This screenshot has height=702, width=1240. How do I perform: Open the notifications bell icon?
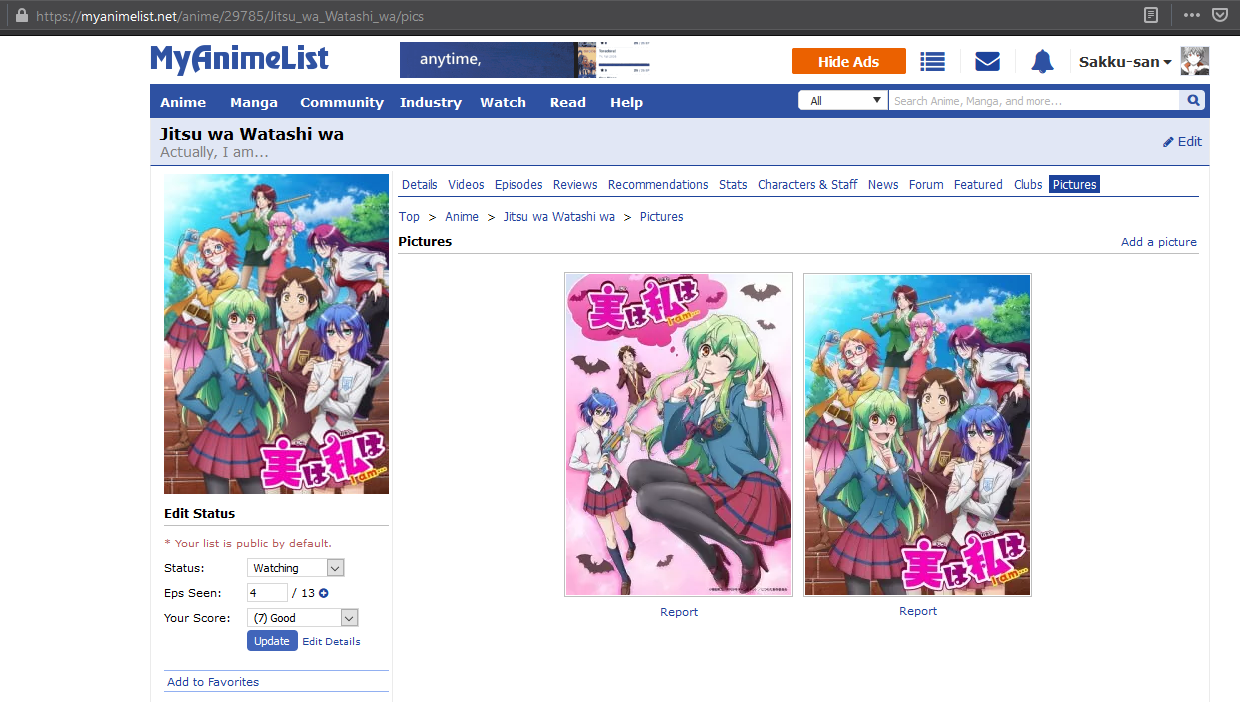click(1042, 62)
